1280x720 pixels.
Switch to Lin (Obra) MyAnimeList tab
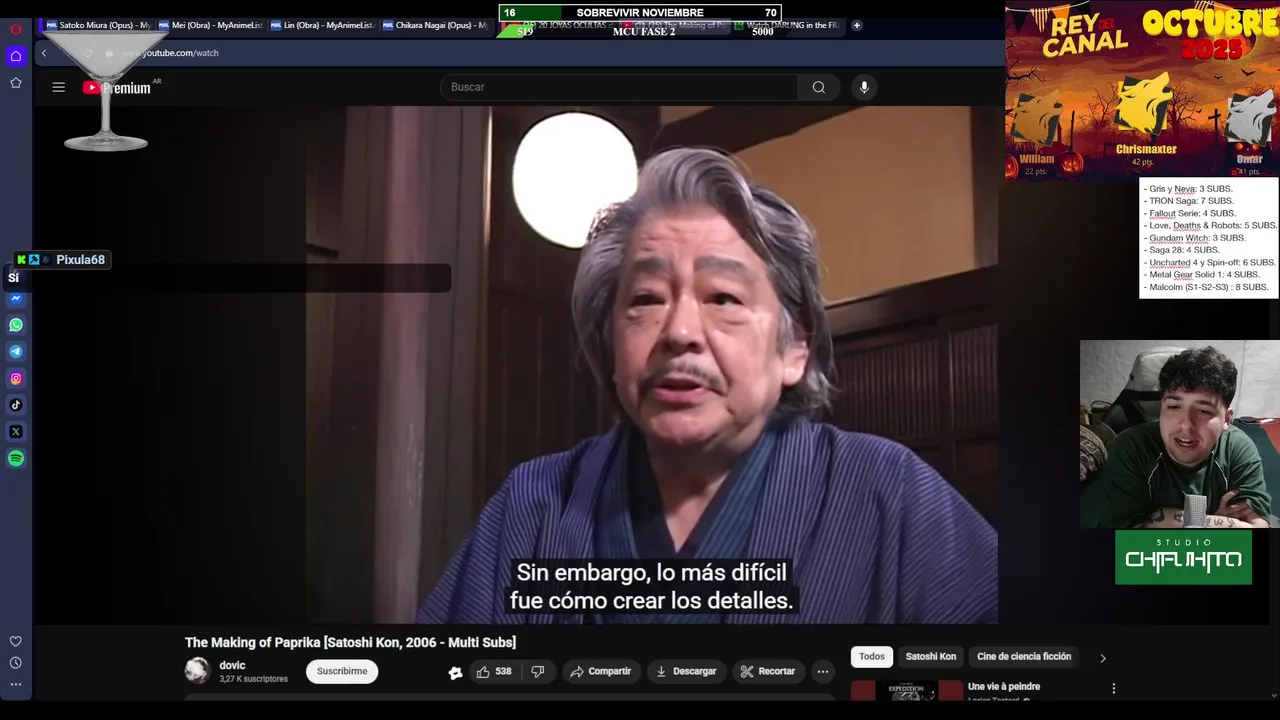(x=322, y=25)
